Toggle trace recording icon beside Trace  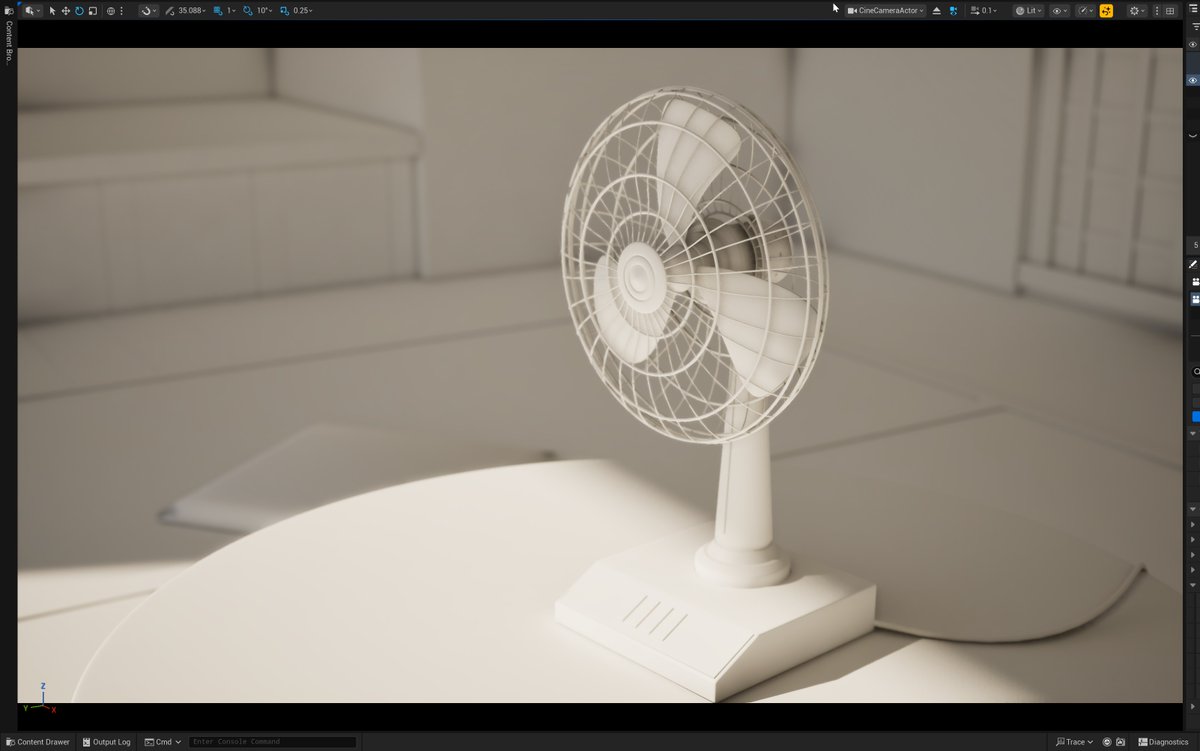pyautogui.click(x=1106, y=742)
